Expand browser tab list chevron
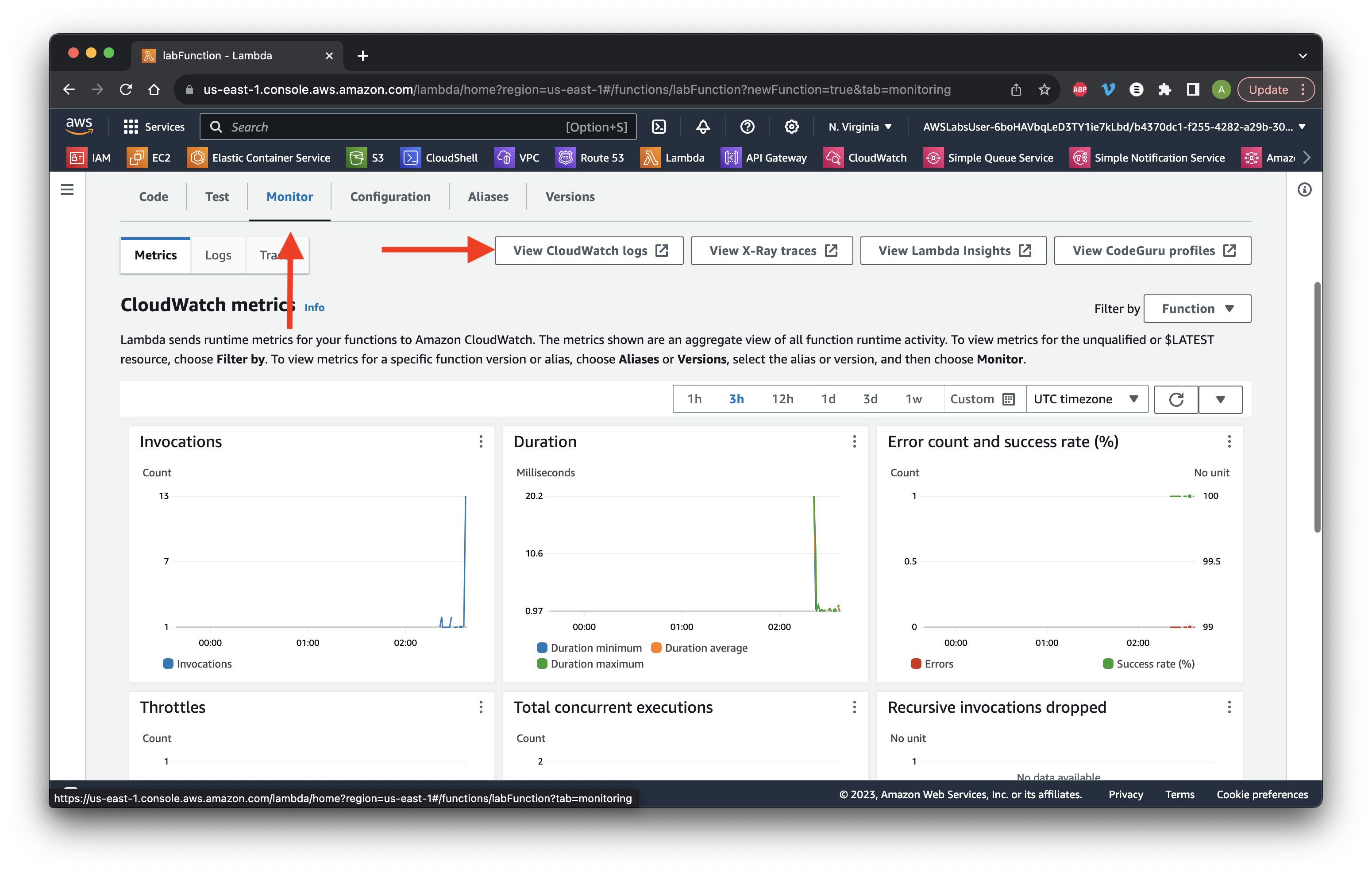This screenshot has width=1372, height=873. point(1303,55)
